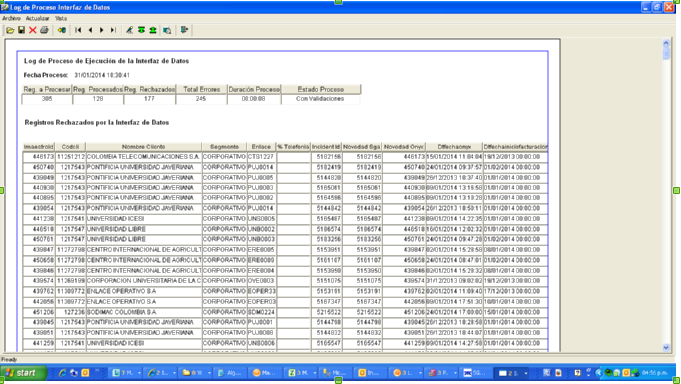
Task: Click the Enlace column header
Action: pyautogui.click(x=261, y=147)
